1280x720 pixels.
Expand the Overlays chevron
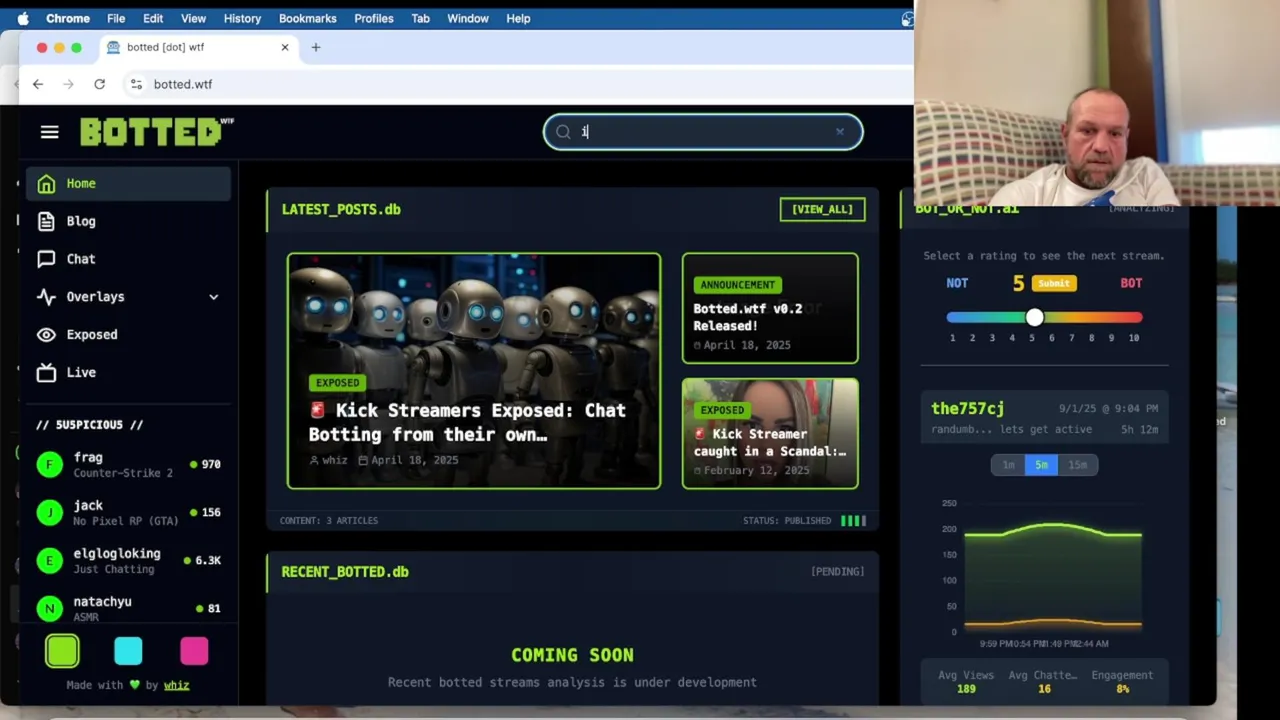tap(213, 297)
